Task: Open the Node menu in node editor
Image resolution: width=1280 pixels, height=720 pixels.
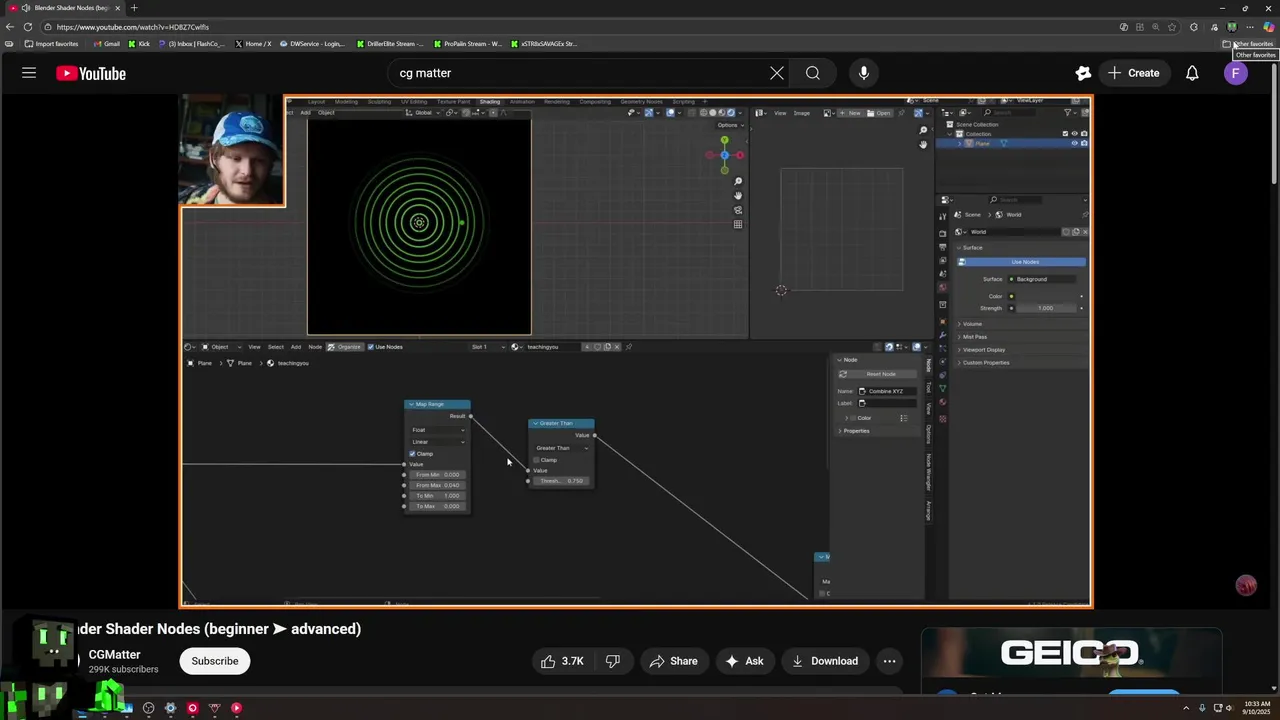Action: coord(315,347)
